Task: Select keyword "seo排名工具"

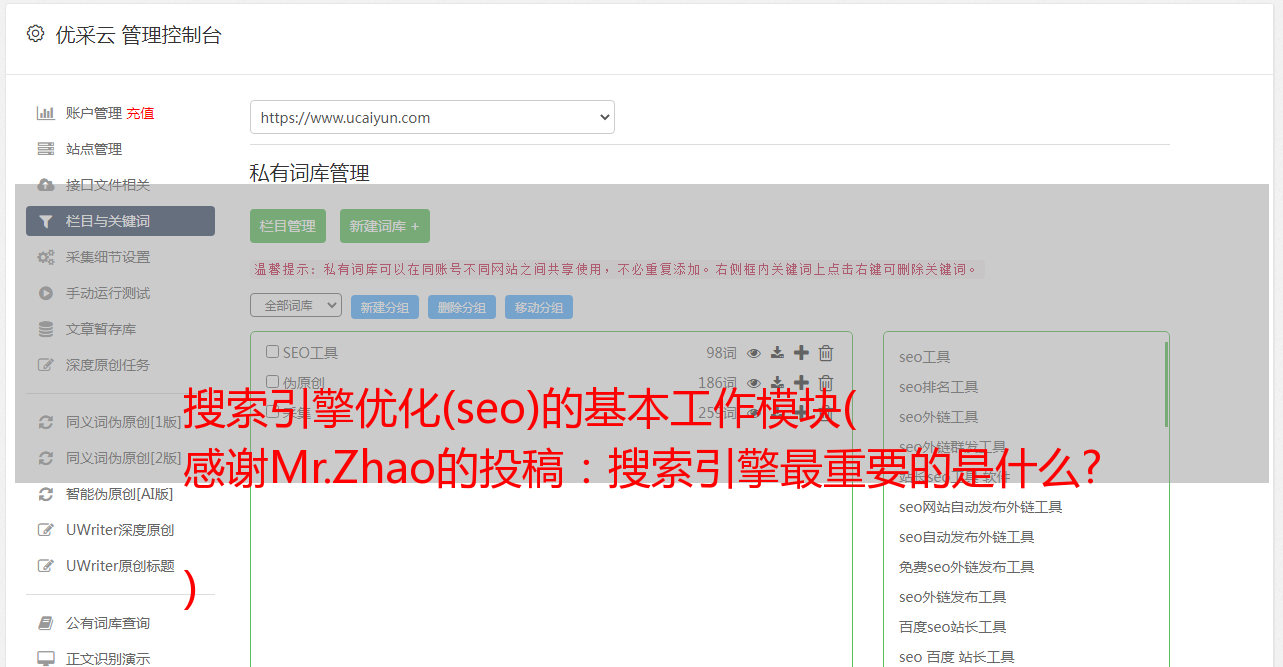Action: pyautogui.click(x=939, y=387)
